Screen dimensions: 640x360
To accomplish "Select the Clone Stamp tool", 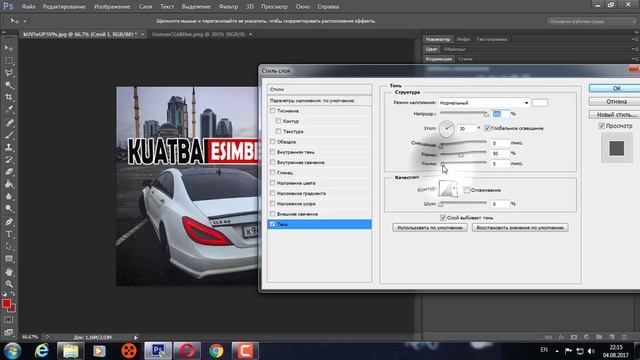I will pyautogui.click(x=9, y=147).
